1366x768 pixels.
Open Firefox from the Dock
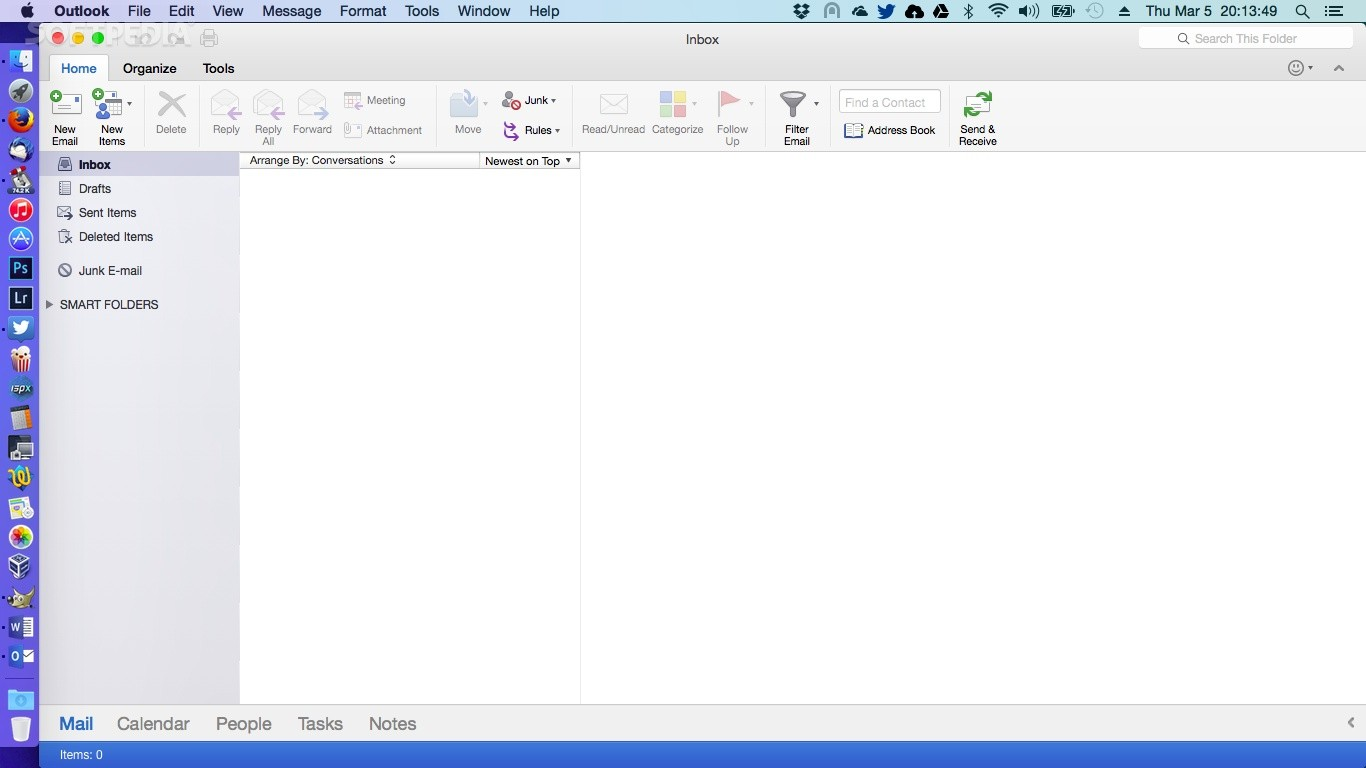[21, 120]
